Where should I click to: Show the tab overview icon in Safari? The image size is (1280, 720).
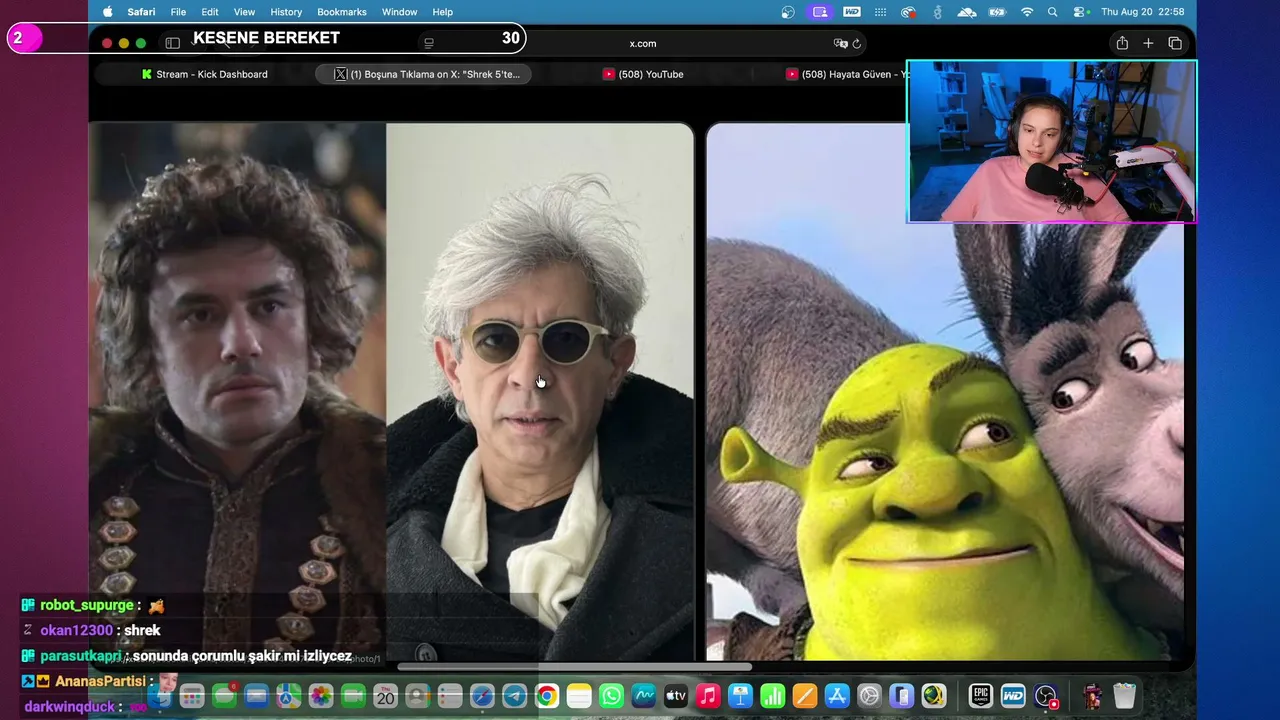1175,43
